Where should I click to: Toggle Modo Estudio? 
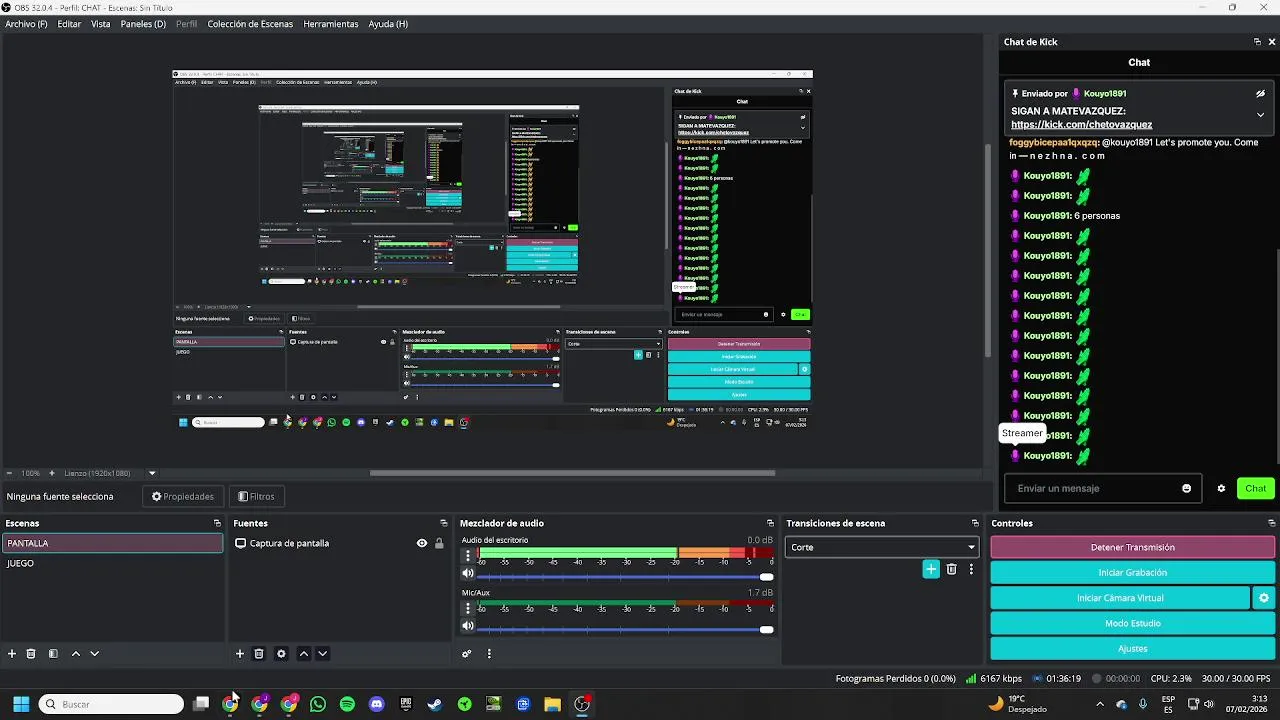[1133, 623]
